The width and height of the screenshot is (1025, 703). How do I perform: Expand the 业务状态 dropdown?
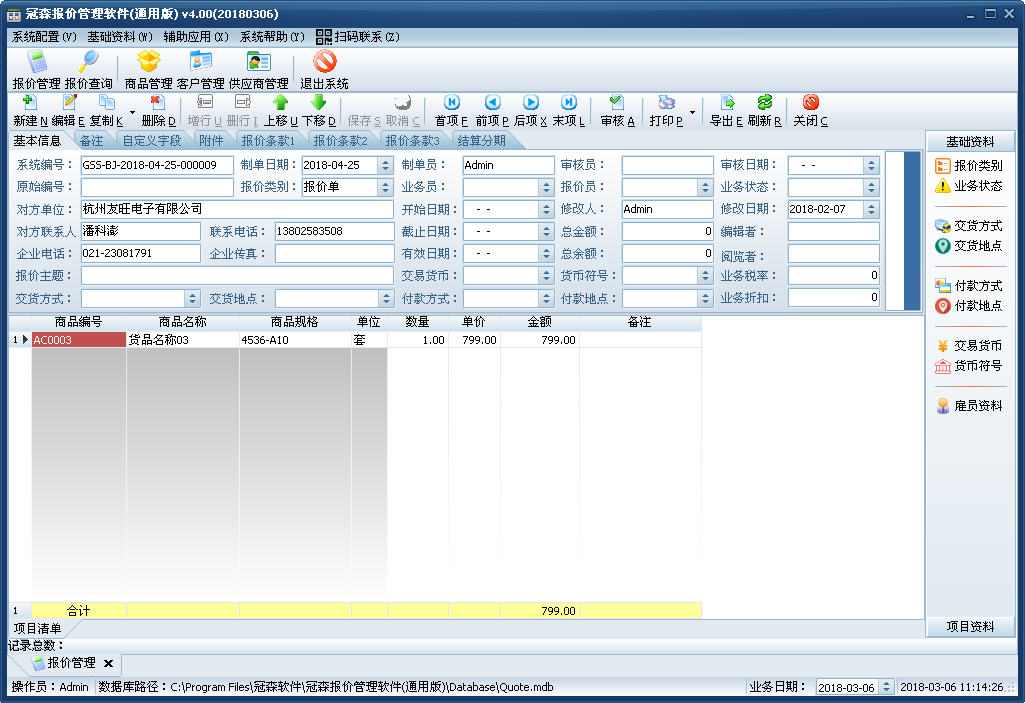pos(871,187)
